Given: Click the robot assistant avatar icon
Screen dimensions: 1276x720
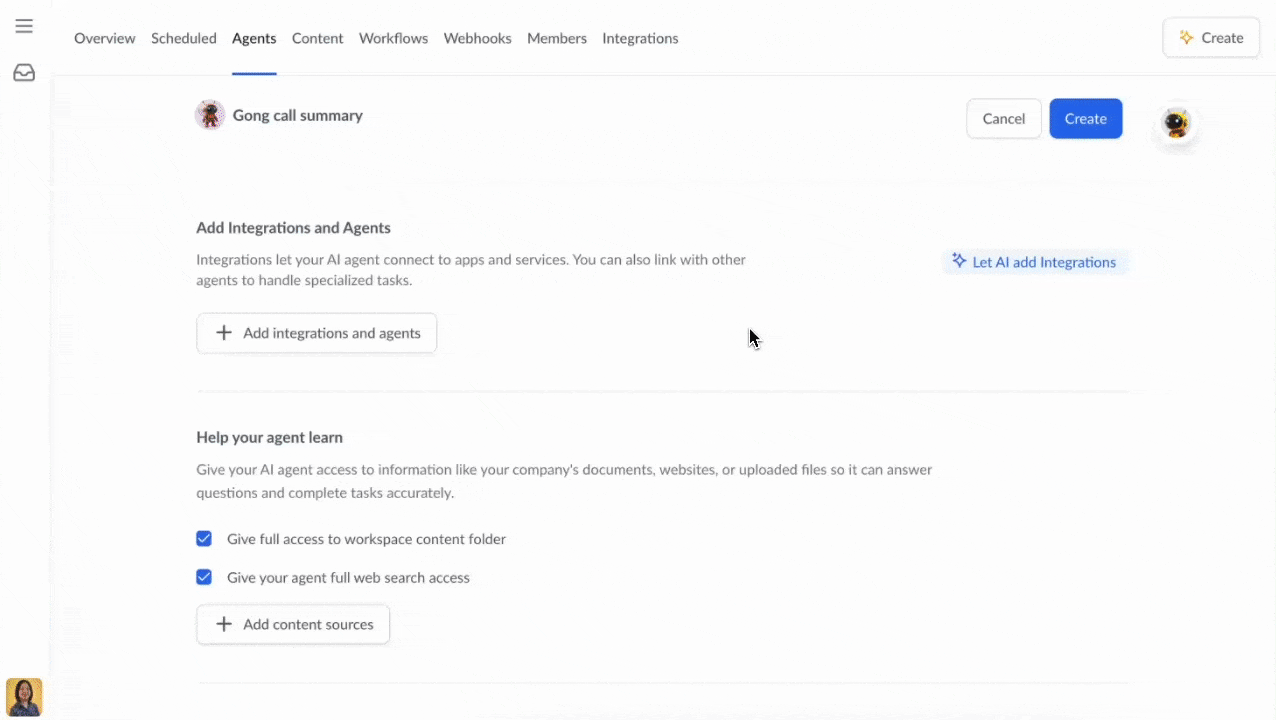Looking at the screenshot, I should 1176,123.
